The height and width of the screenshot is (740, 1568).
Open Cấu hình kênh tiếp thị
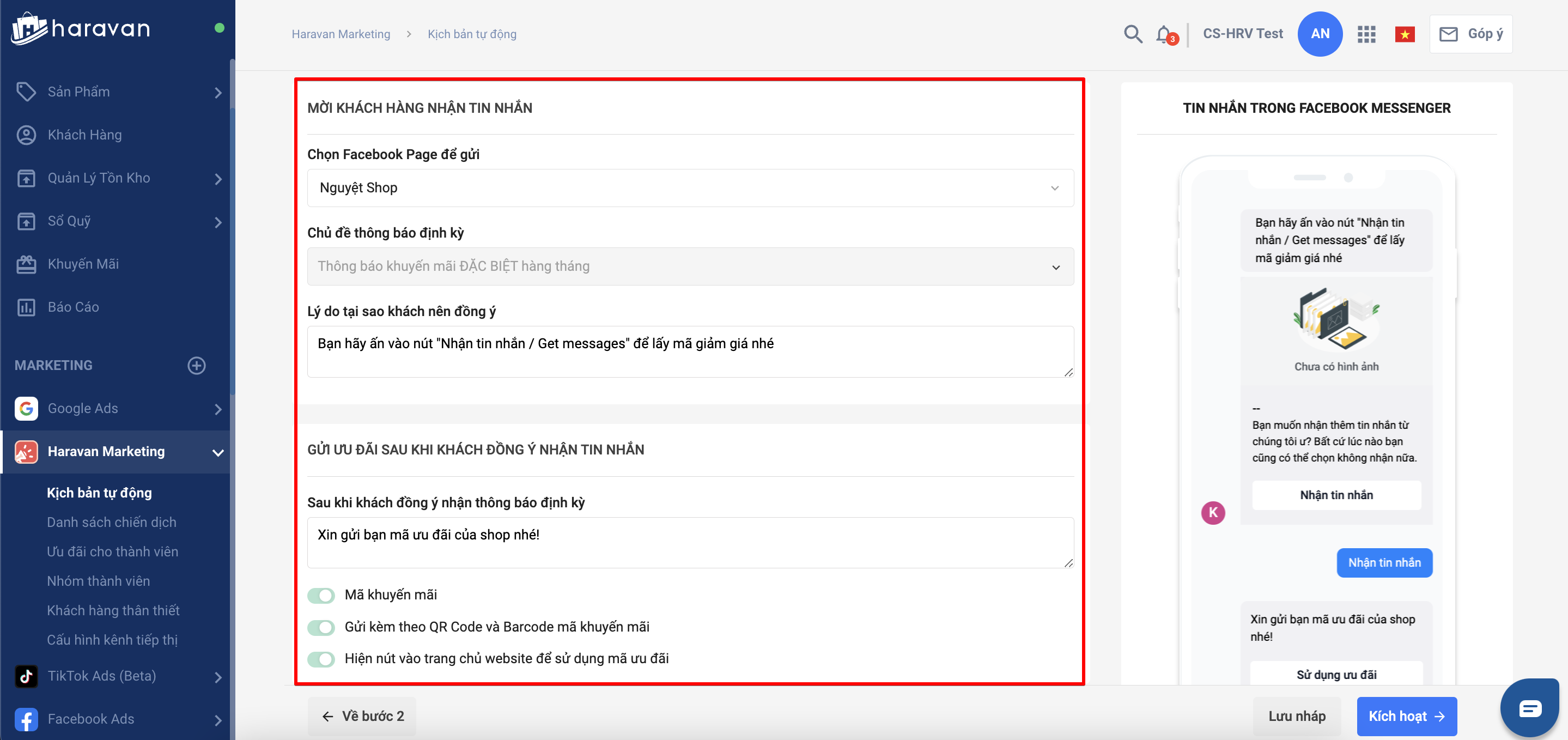112,640
